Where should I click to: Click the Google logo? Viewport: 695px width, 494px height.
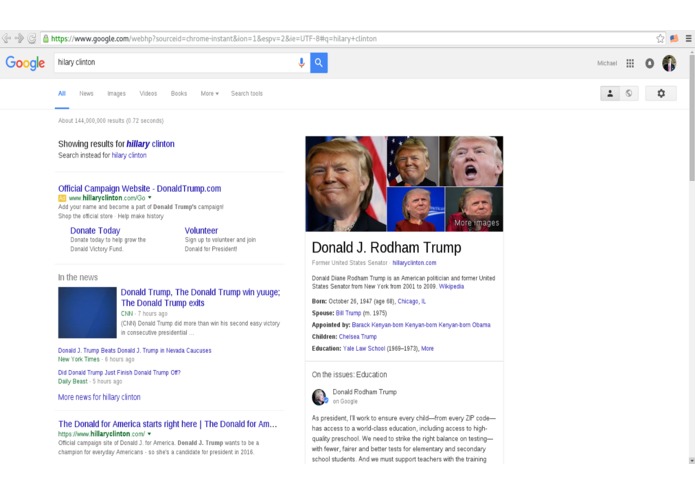point(25,63)
